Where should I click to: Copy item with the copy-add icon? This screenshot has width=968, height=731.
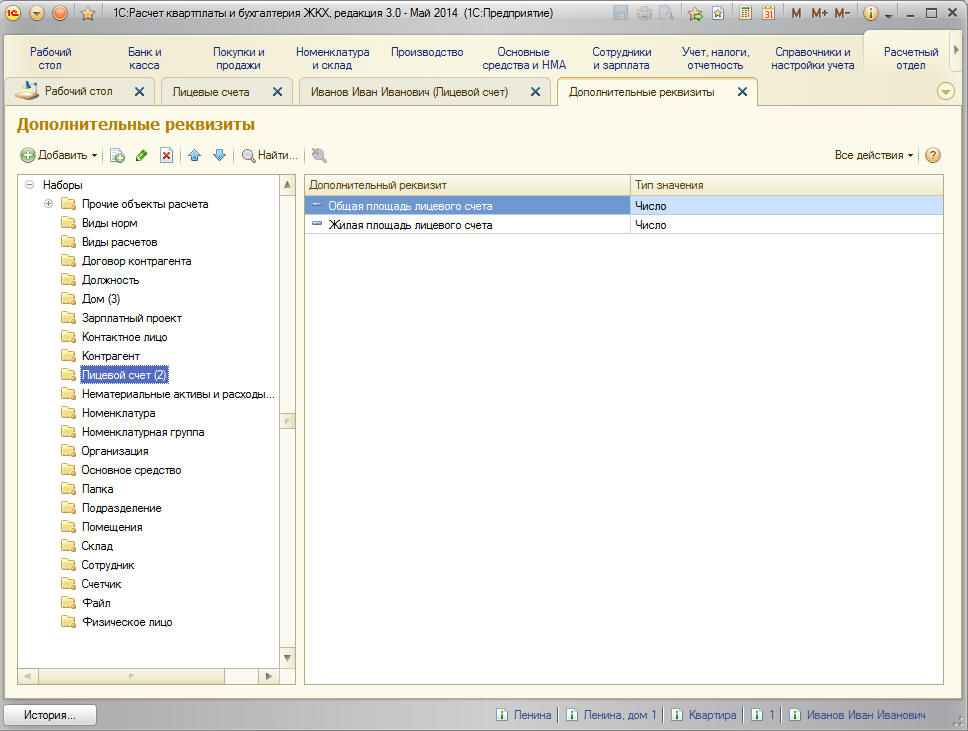click(x=117, y=156)
